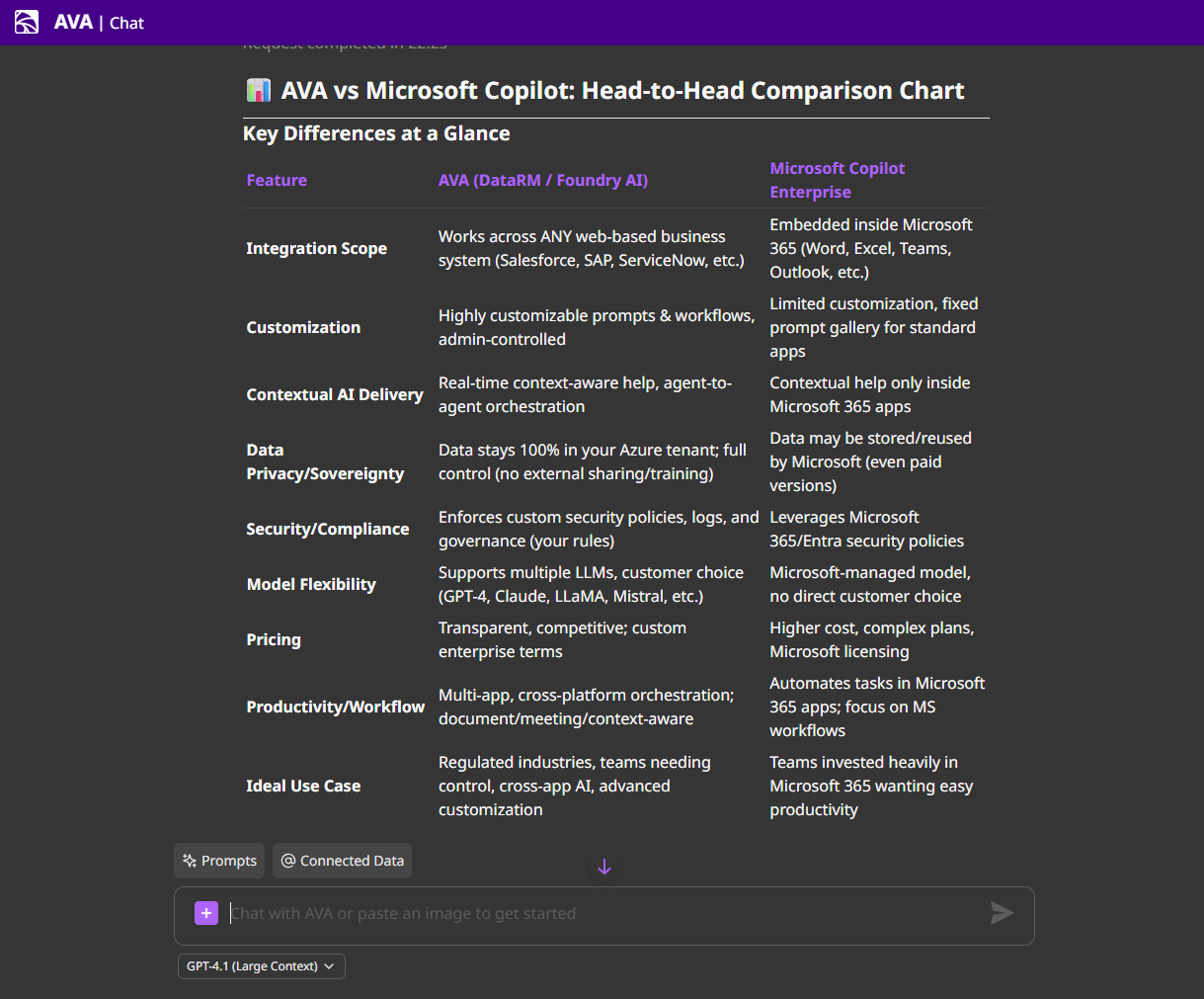Click the 'Leverages Microsoft 365/Entra security' cell
This screenshot has width=1204, height=999.
866,529
